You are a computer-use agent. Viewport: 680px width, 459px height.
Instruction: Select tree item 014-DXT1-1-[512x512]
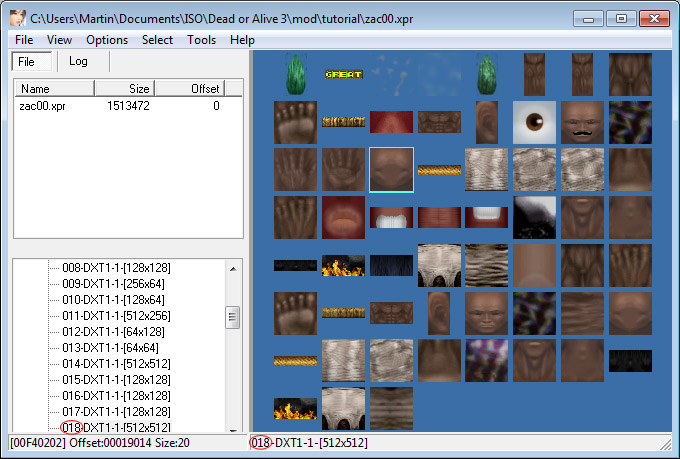(116, 364)
